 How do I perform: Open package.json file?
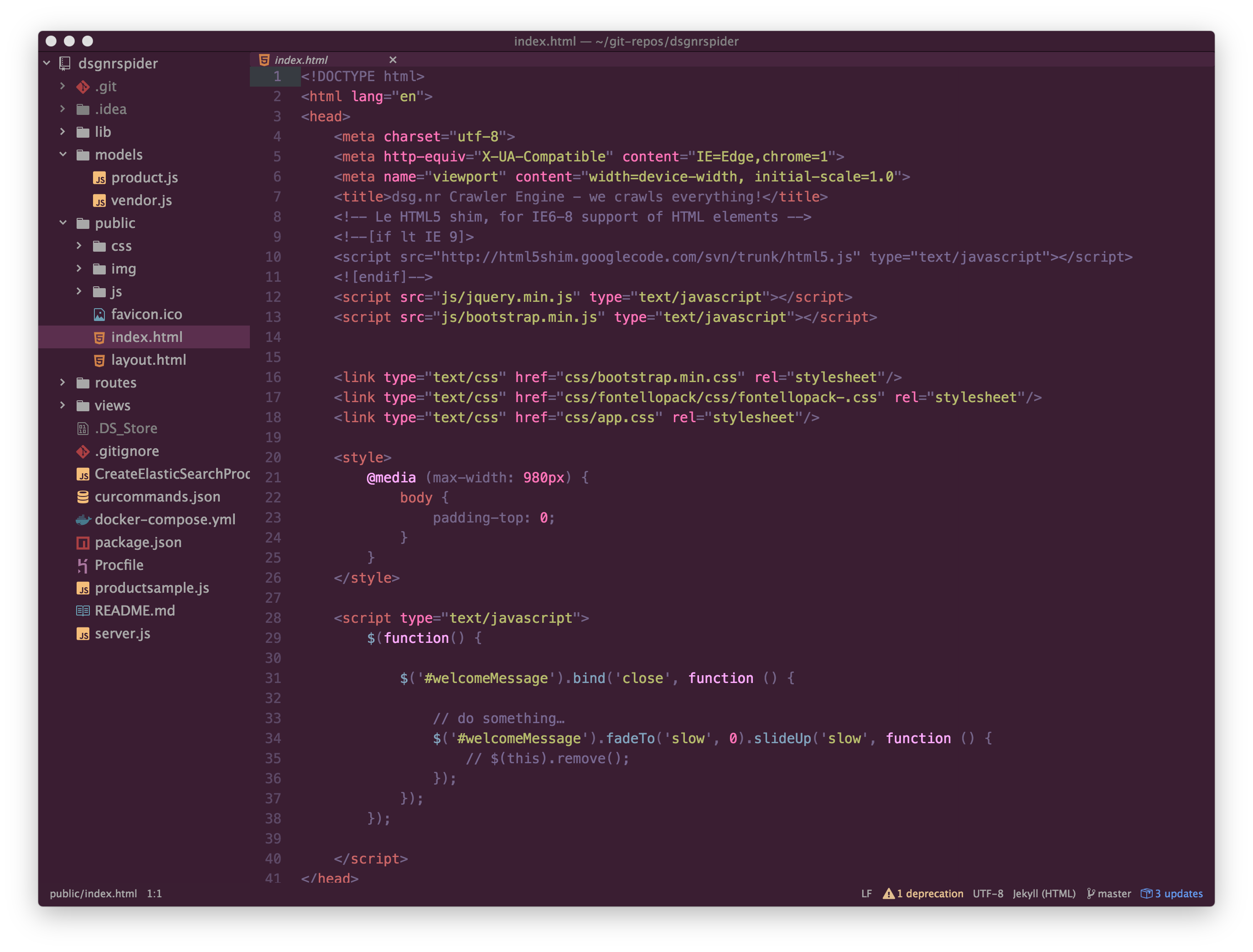click(x=138, y=542)
